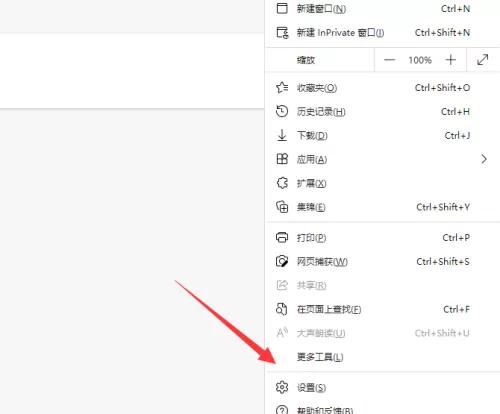500x414 pixels.
Task: Click the Ctrl+Shift+O shortcut text
Action: click(x=442, y=88)
